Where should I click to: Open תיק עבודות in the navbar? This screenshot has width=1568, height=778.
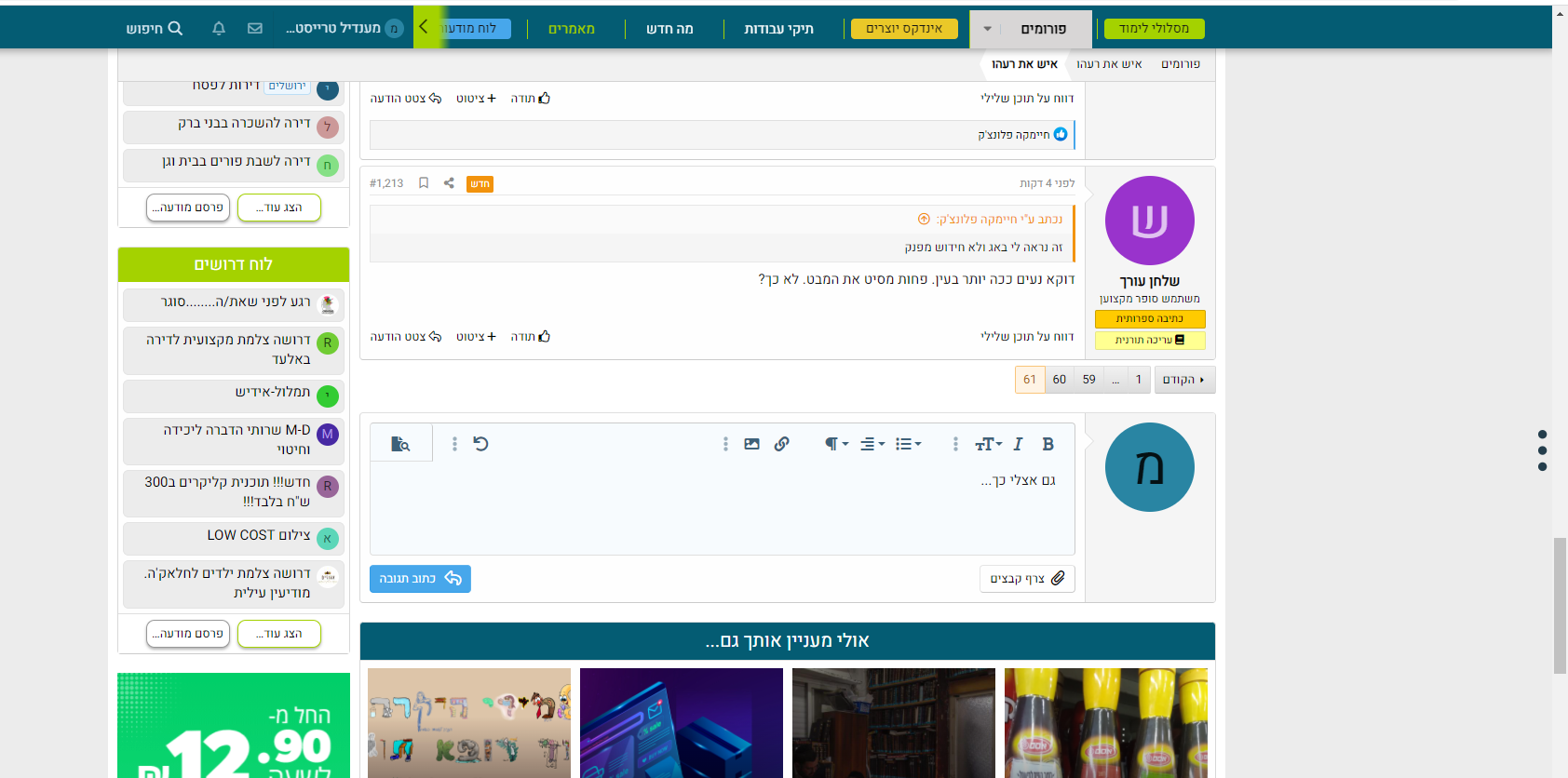pyautogui.click(x=778, y=29)
